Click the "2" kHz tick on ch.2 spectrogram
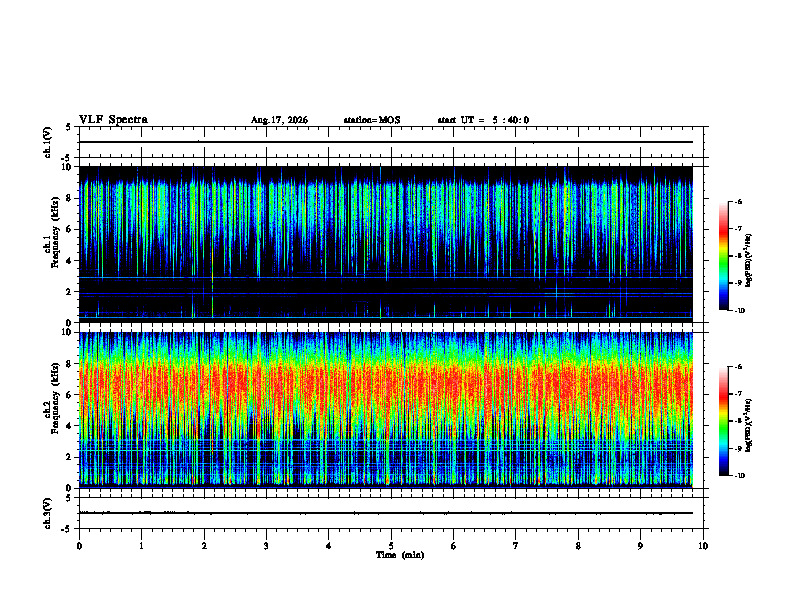The height and width of the screenshot is (612, 792). pos(70,457)
